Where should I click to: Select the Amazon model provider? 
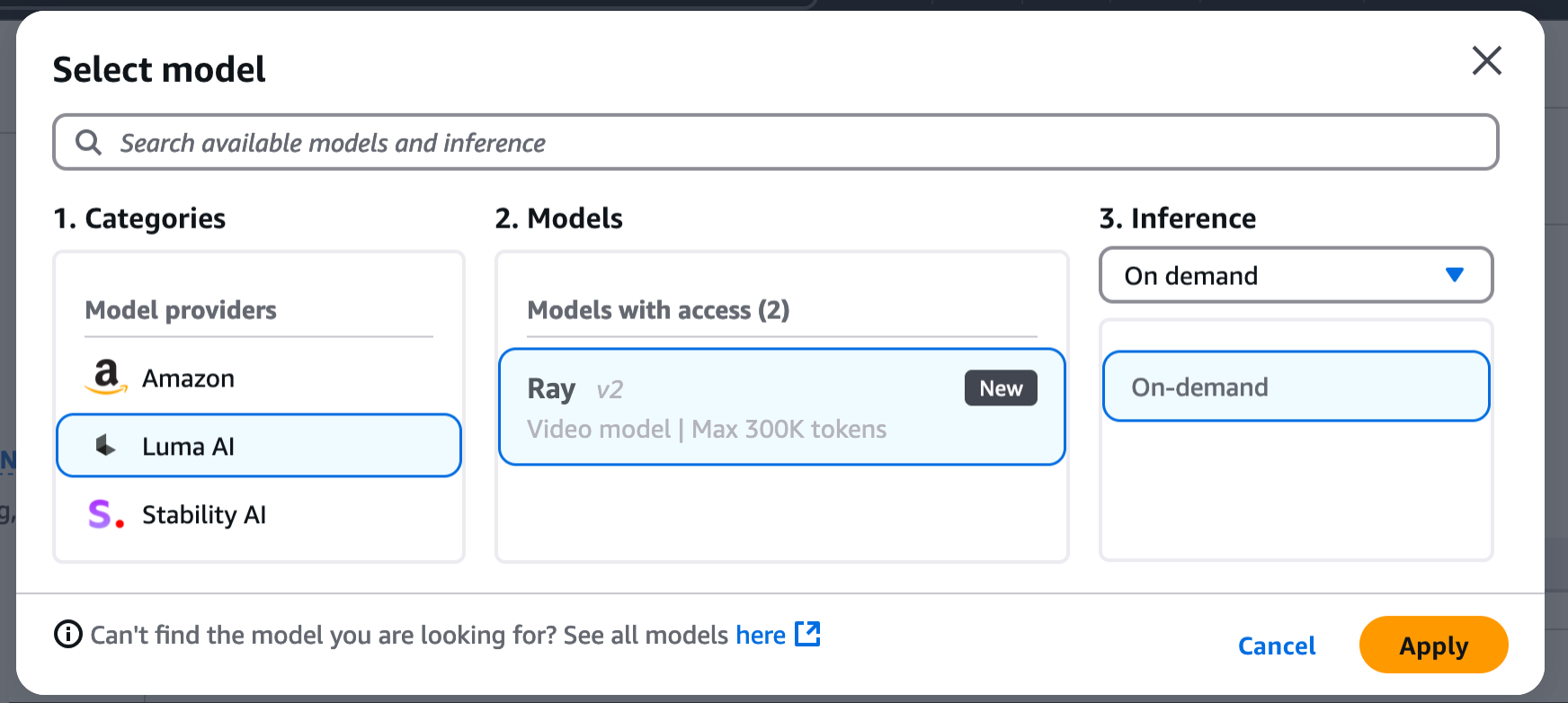click(188, 378)
